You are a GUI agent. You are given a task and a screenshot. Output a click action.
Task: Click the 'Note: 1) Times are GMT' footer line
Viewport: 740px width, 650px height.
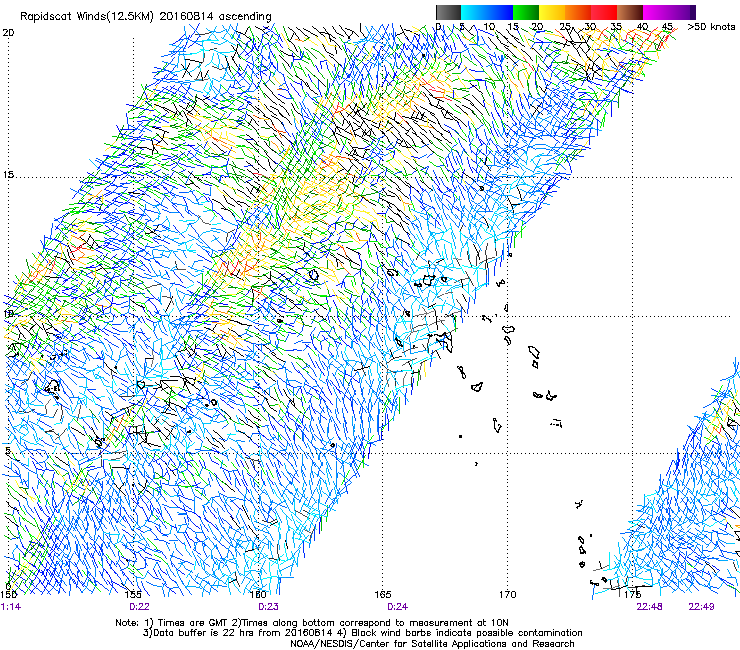312,623
